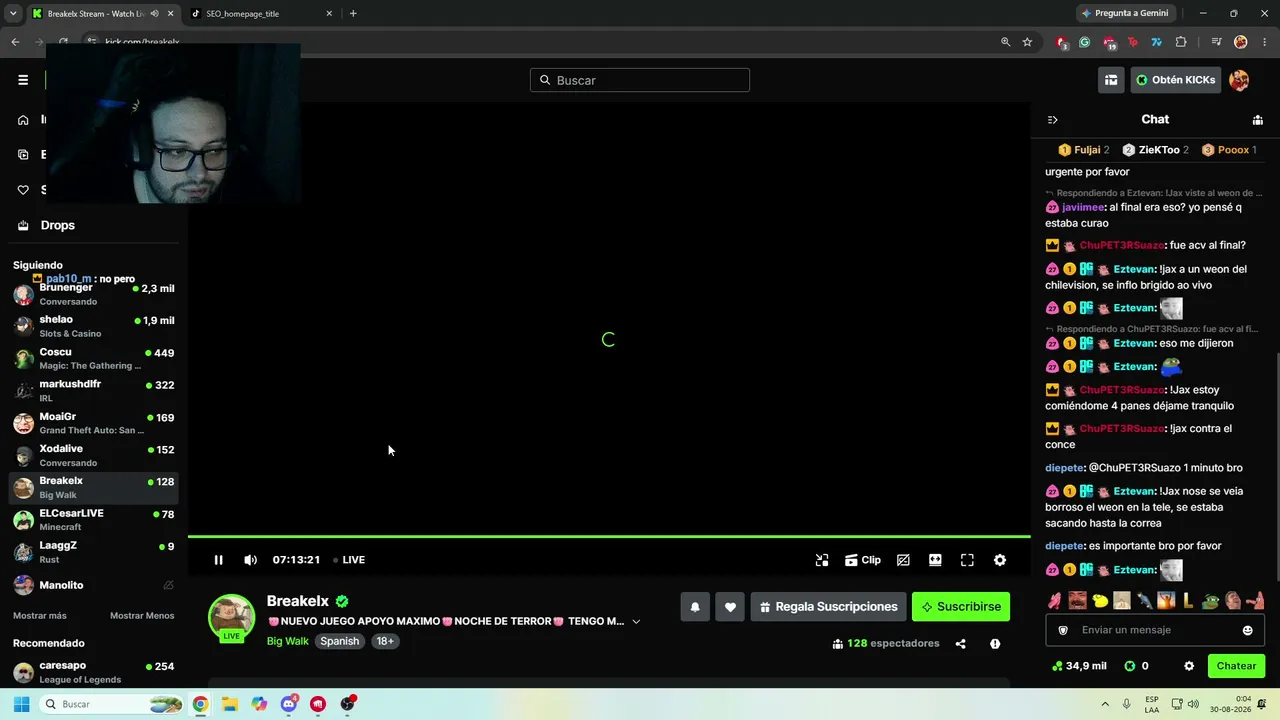
Task: Open Windows Start menu
Action: point(21,704)
